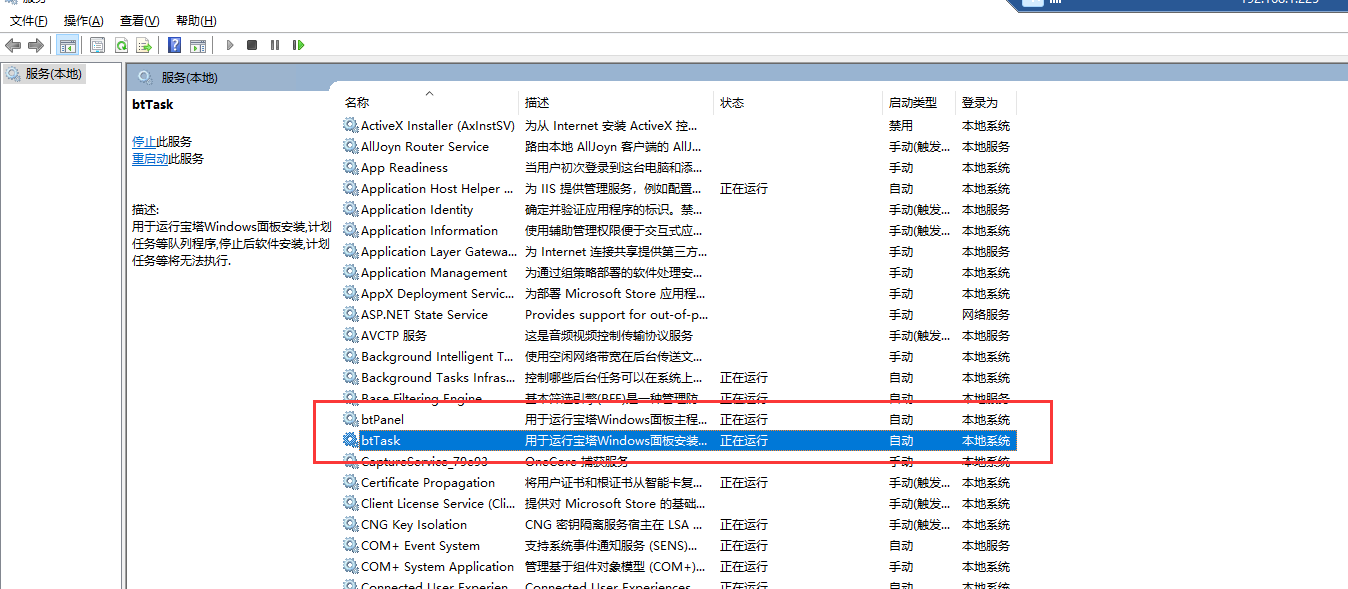
Task: Click the Back arrow toolbar icon
Action: point(13,45)
